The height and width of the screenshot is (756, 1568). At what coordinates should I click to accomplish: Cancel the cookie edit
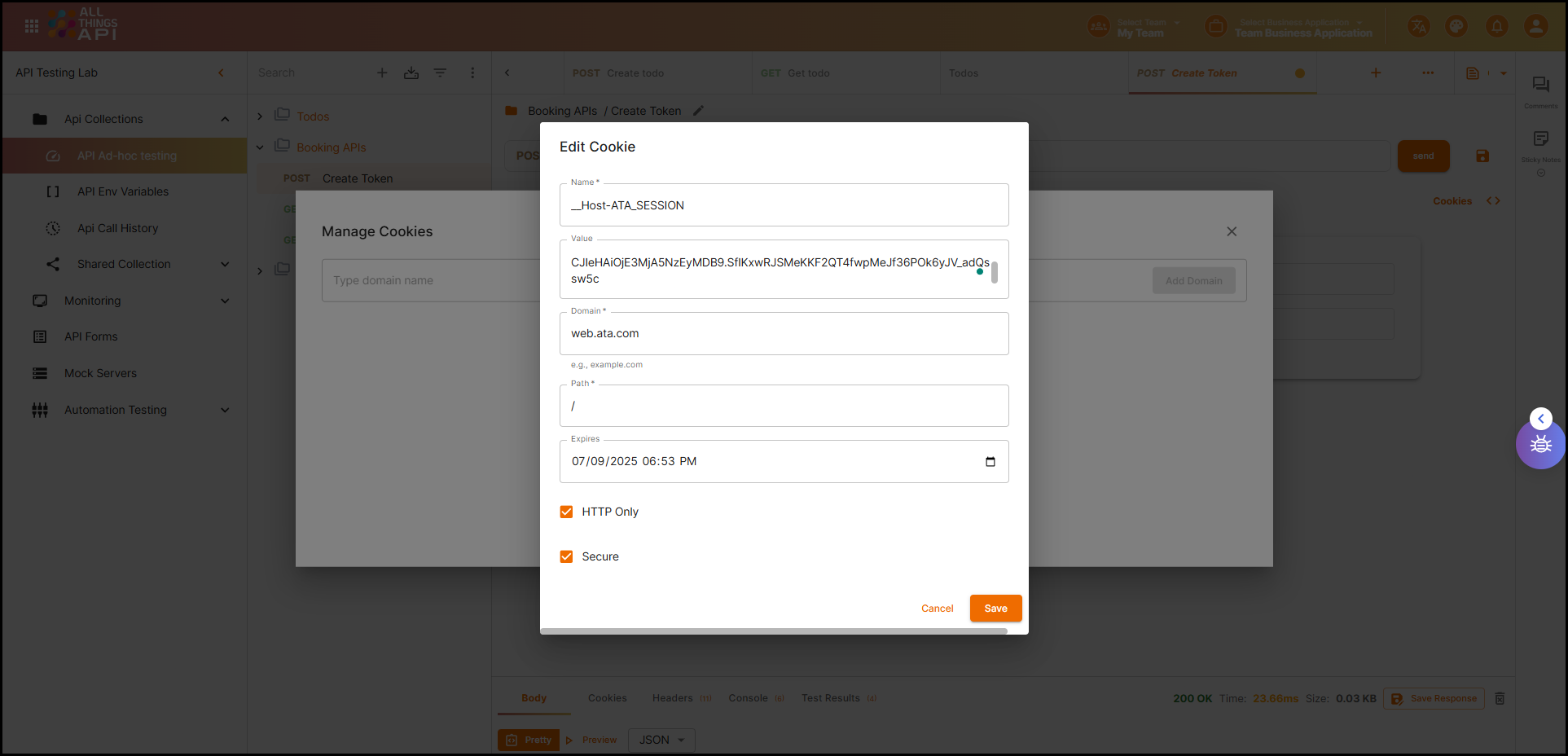937,608
